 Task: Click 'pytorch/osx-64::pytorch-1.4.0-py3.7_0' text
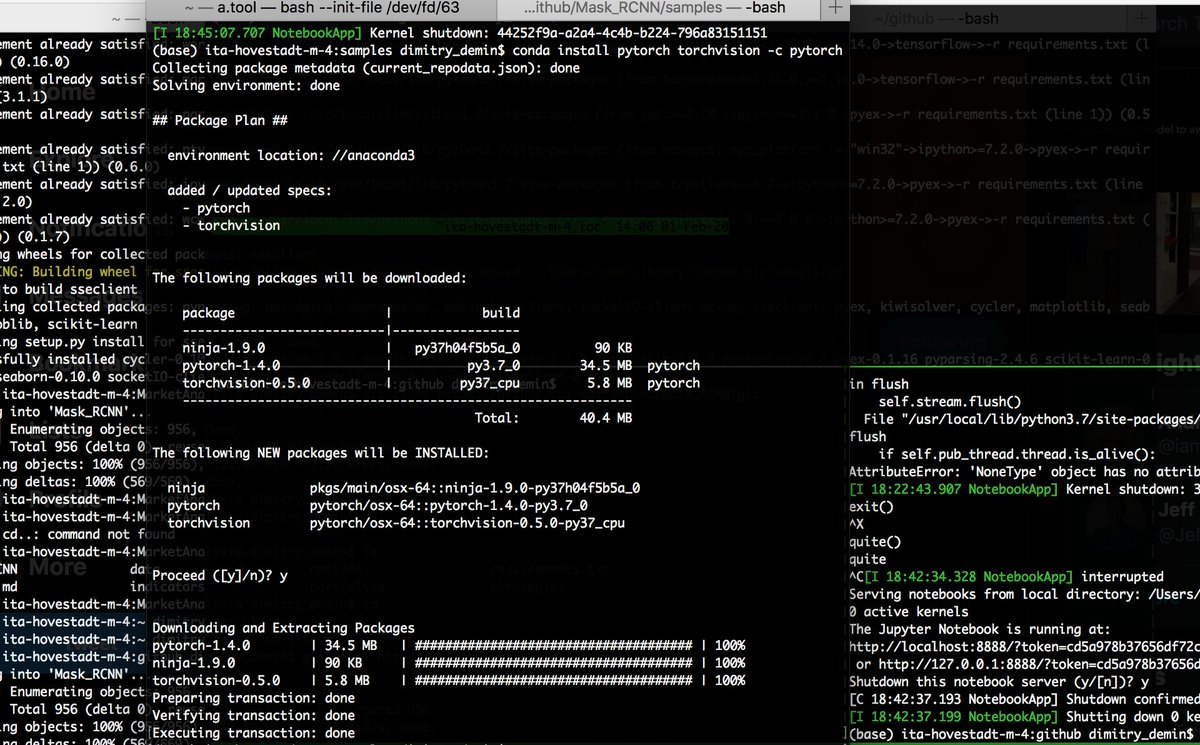coord(448,505)
